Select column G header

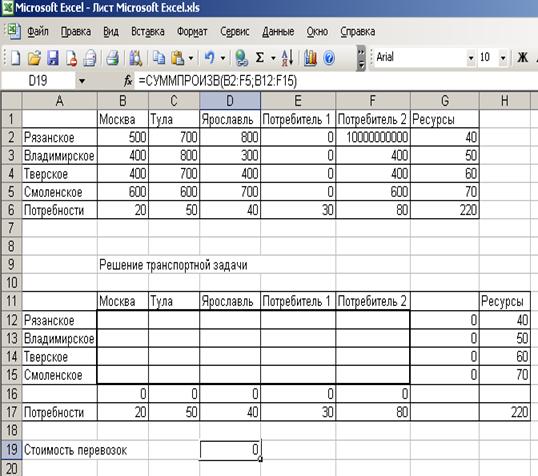[445, 101]
